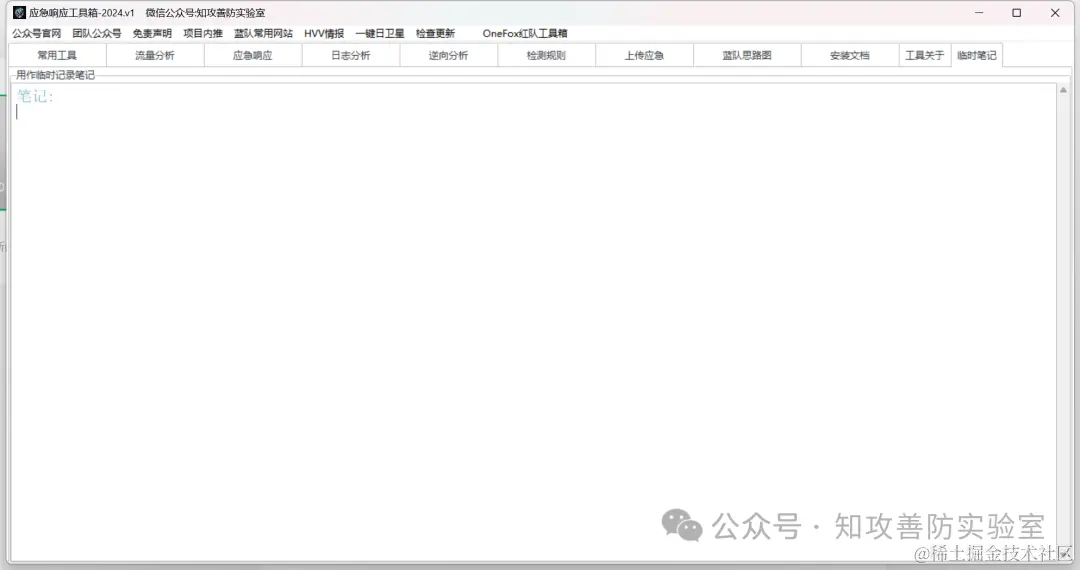Viewport: 1080px width, 570px height.
Task: Click inside the notes text area
Action: (532, 322)
